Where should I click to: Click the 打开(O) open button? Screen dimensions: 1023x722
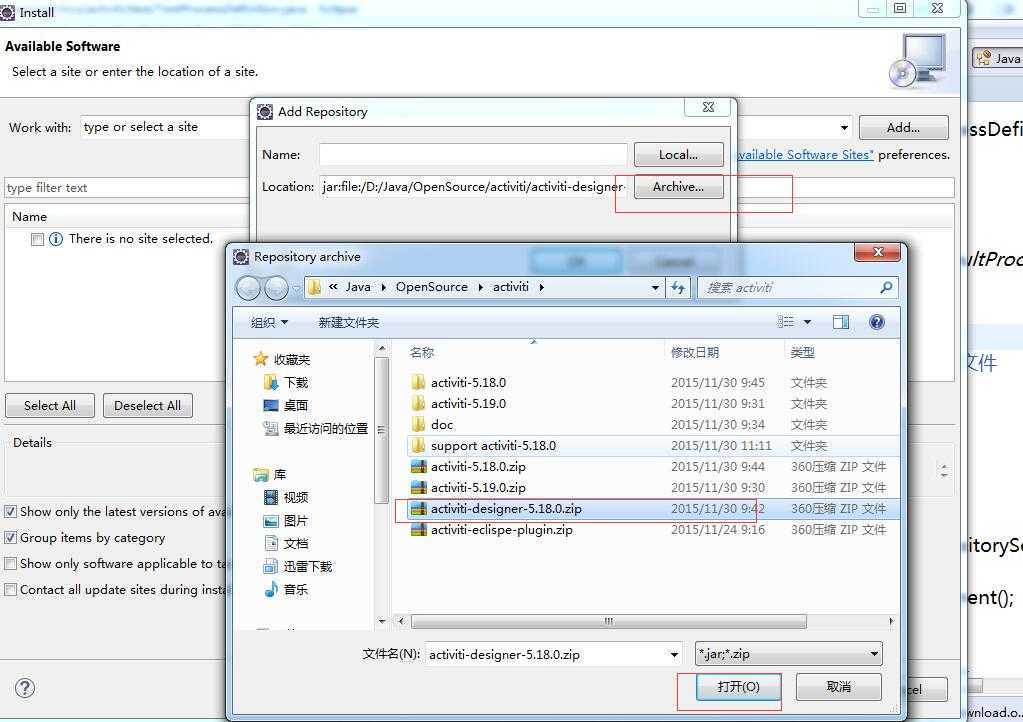coord(739,687)
